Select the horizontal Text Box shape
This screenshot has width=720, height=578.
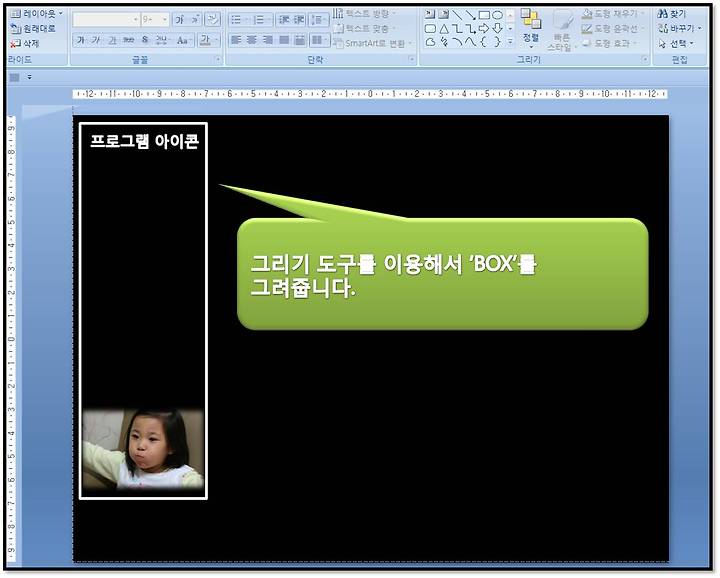[x=430, y=15]
